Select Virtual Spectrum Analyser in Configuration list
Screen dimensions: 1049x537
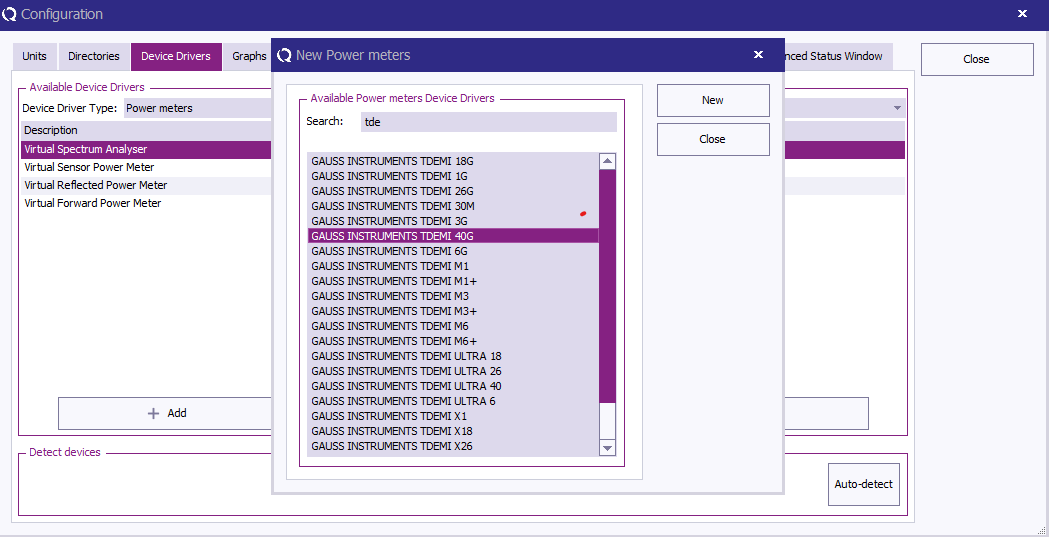[x=147, y=149]
